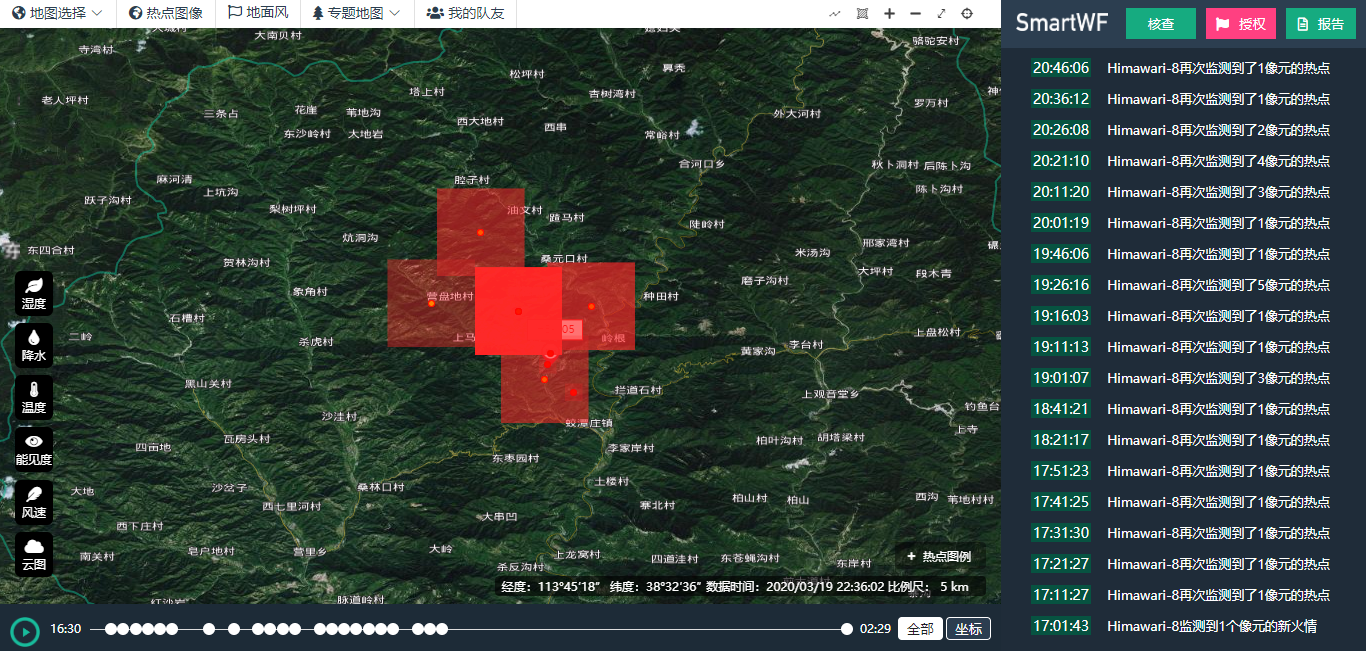Click the 报告 report button
The height and width of the screenshot is (651, 1366).
click(1320, 24)
